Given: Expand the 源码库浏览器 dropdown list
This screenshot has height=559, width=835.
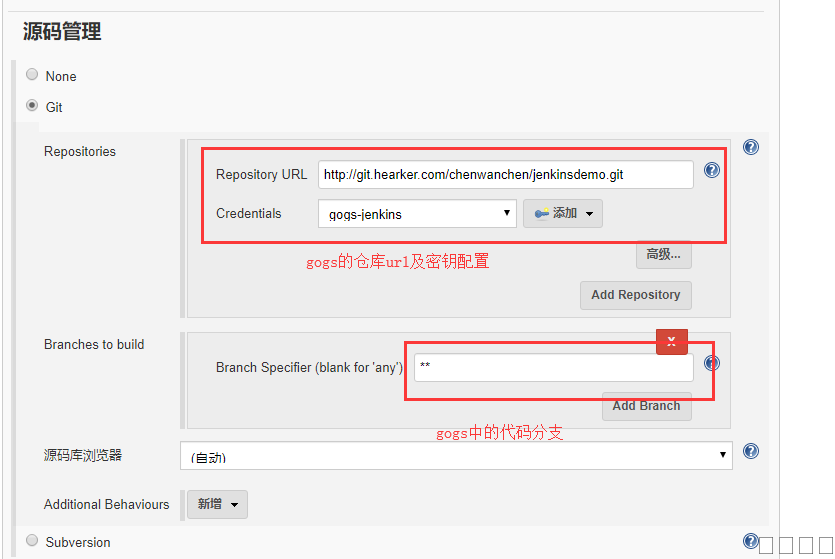Looking at the screenshot, I should tap(456, 456).
